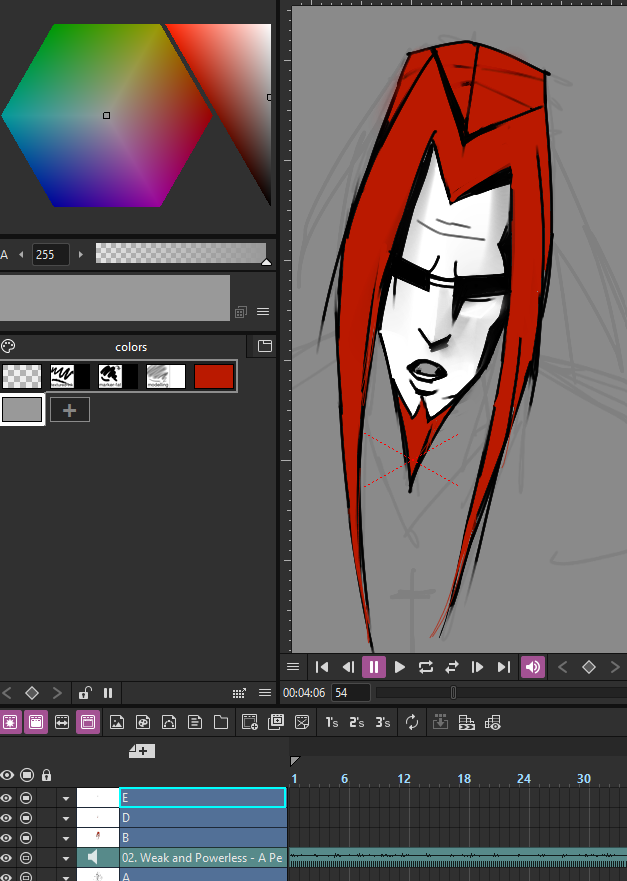Hide layer E using its eye icon
This screenshot has width=627, height=881.
pyautogui.click(x=7, y=798)
